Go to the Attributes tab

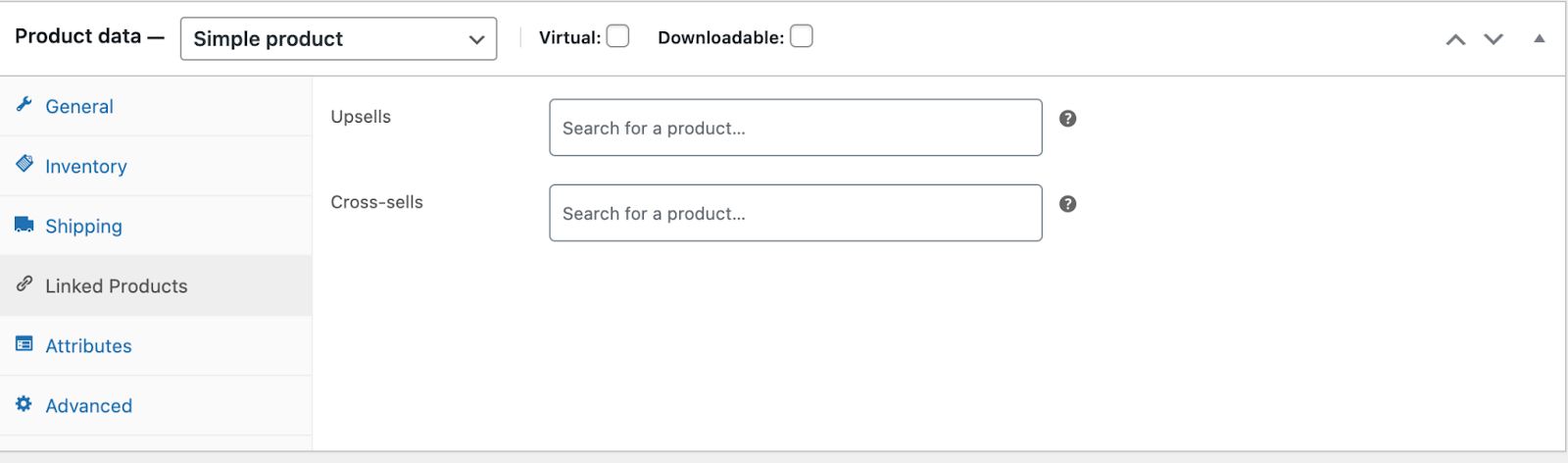coord(88,346)
